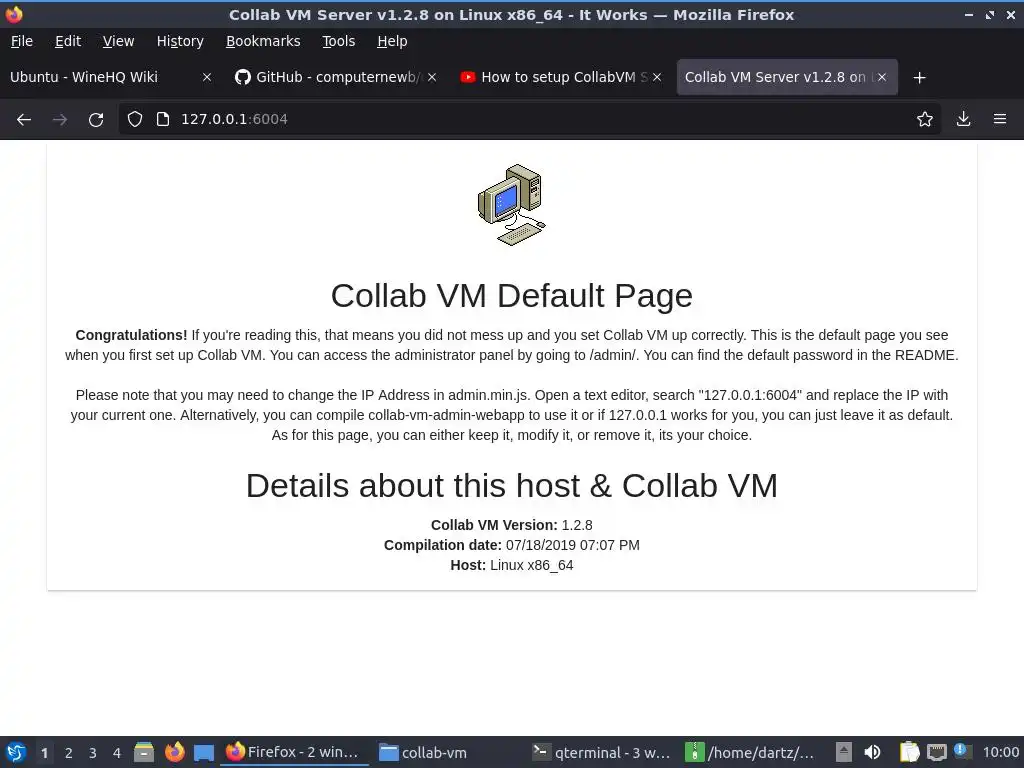The image size is (1024, 768).
Task: Open a new tab with plus button
Action: click(920, 78)
